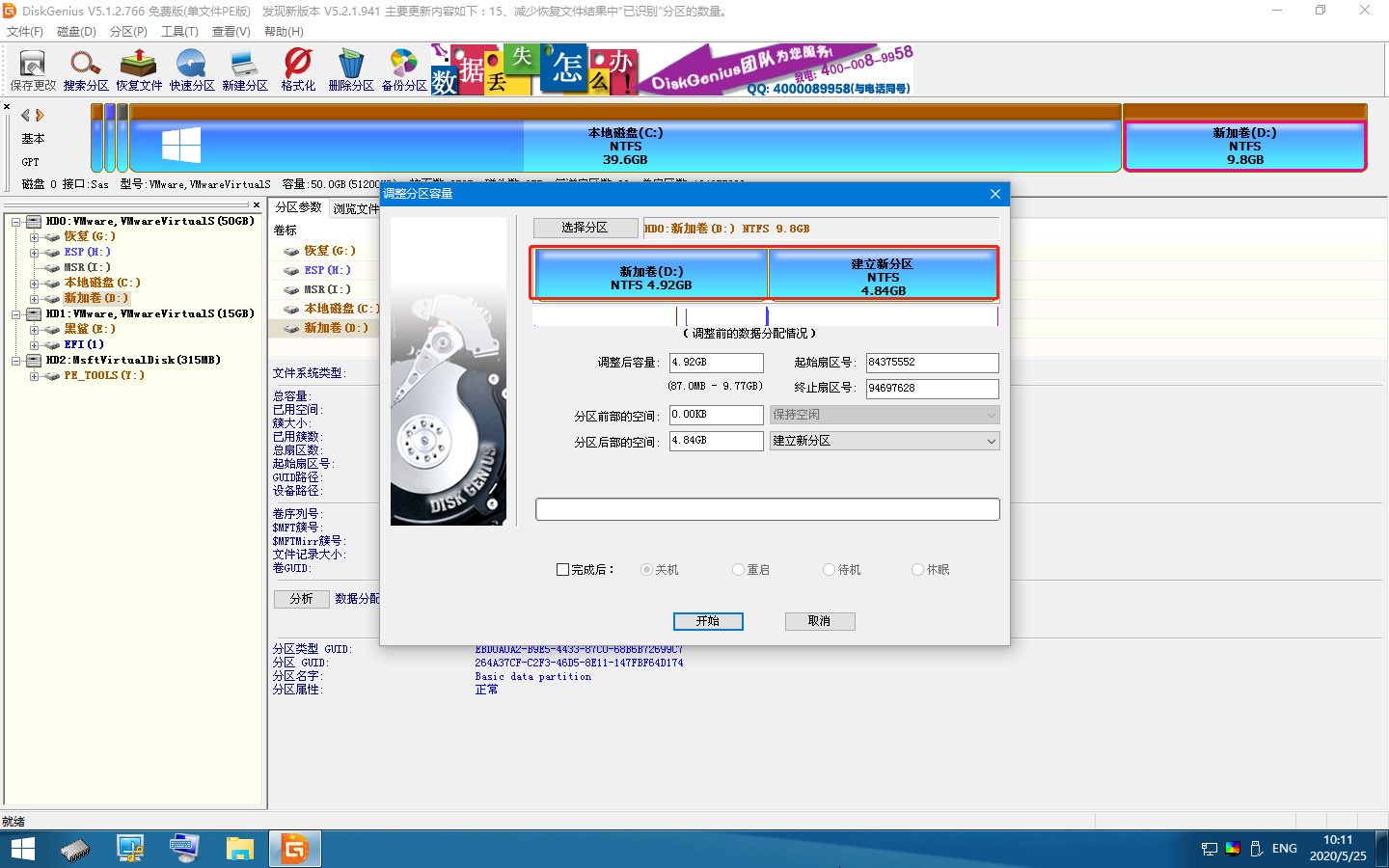The width and height of the screenshot is (1389, 868).
Task: Open the 文件(F) menu
Action: (25, 32)
